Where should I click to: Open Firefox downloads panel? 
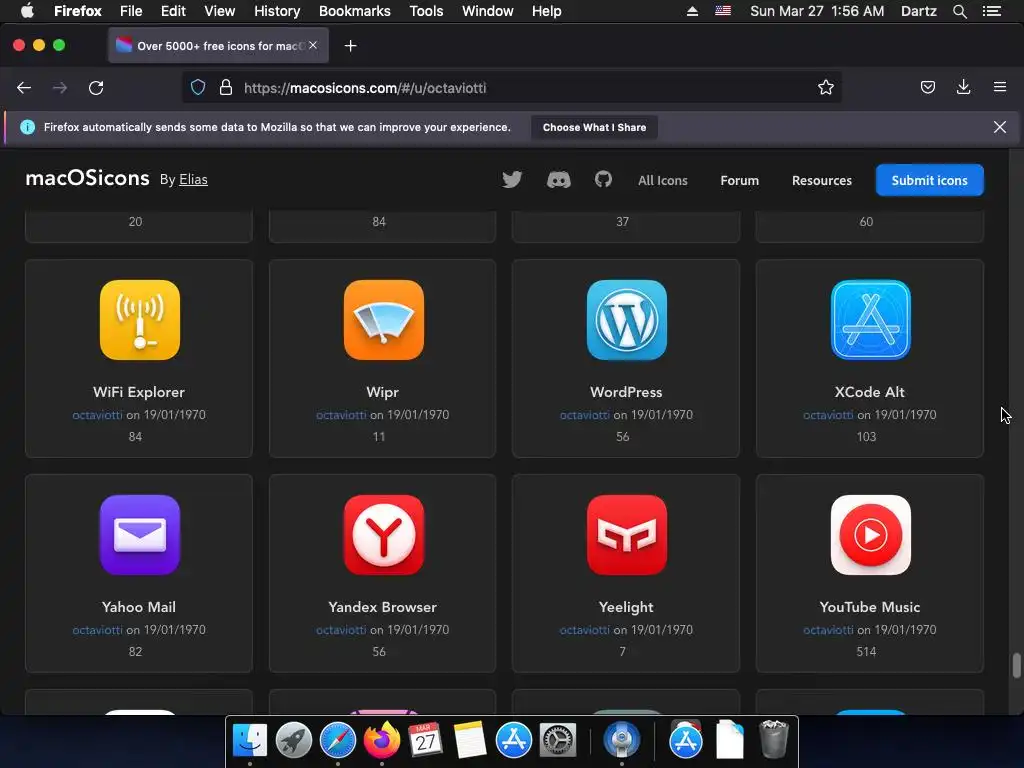point(963,87)
